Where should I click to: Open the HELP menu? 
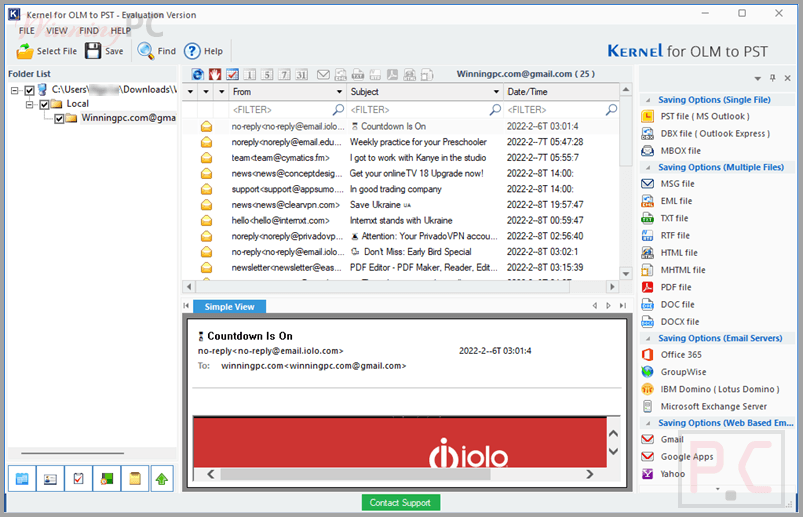121,31
